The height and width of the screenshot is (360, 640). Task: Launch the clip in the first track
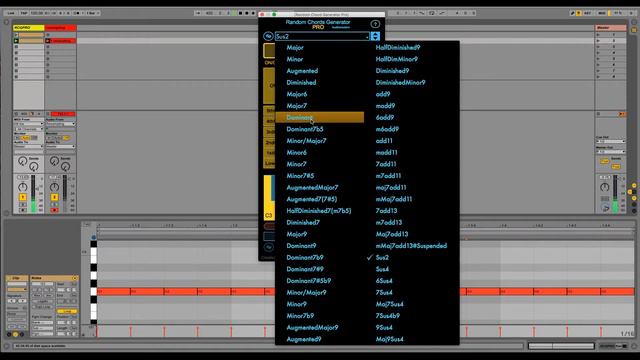[x=16, y=41]
